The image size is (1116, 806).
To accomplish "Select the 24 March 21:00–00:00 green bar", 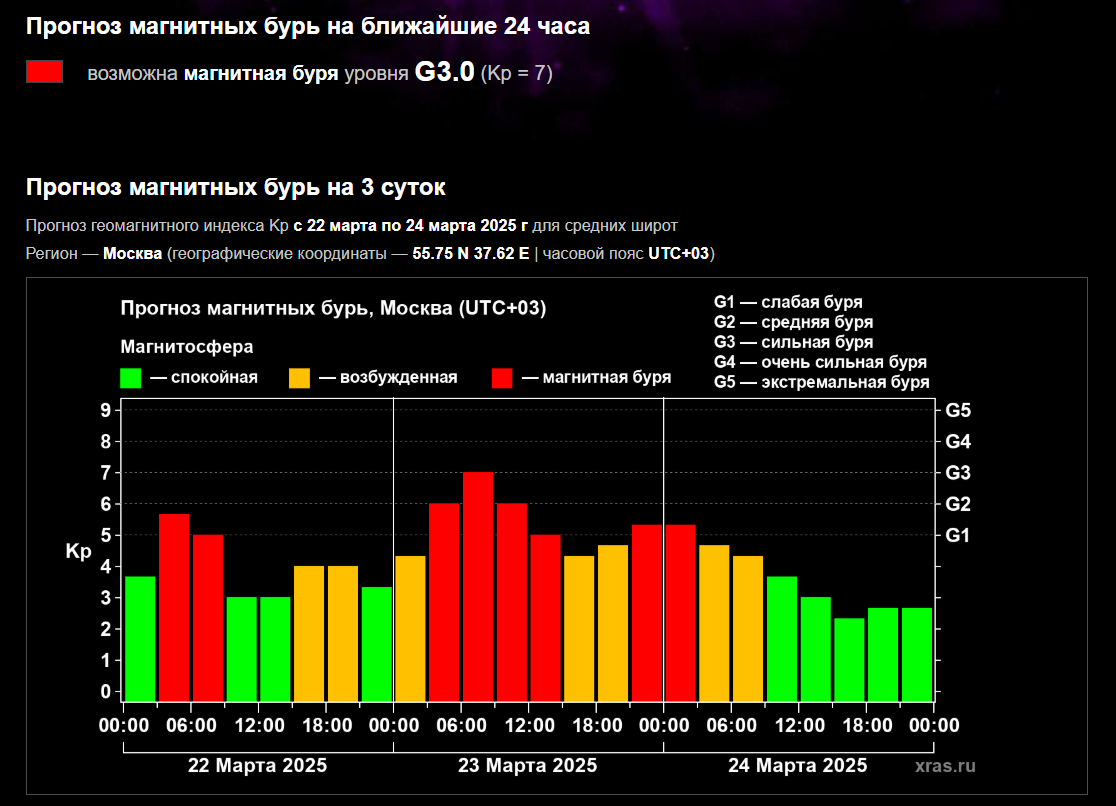I will (x=917, y=654).
